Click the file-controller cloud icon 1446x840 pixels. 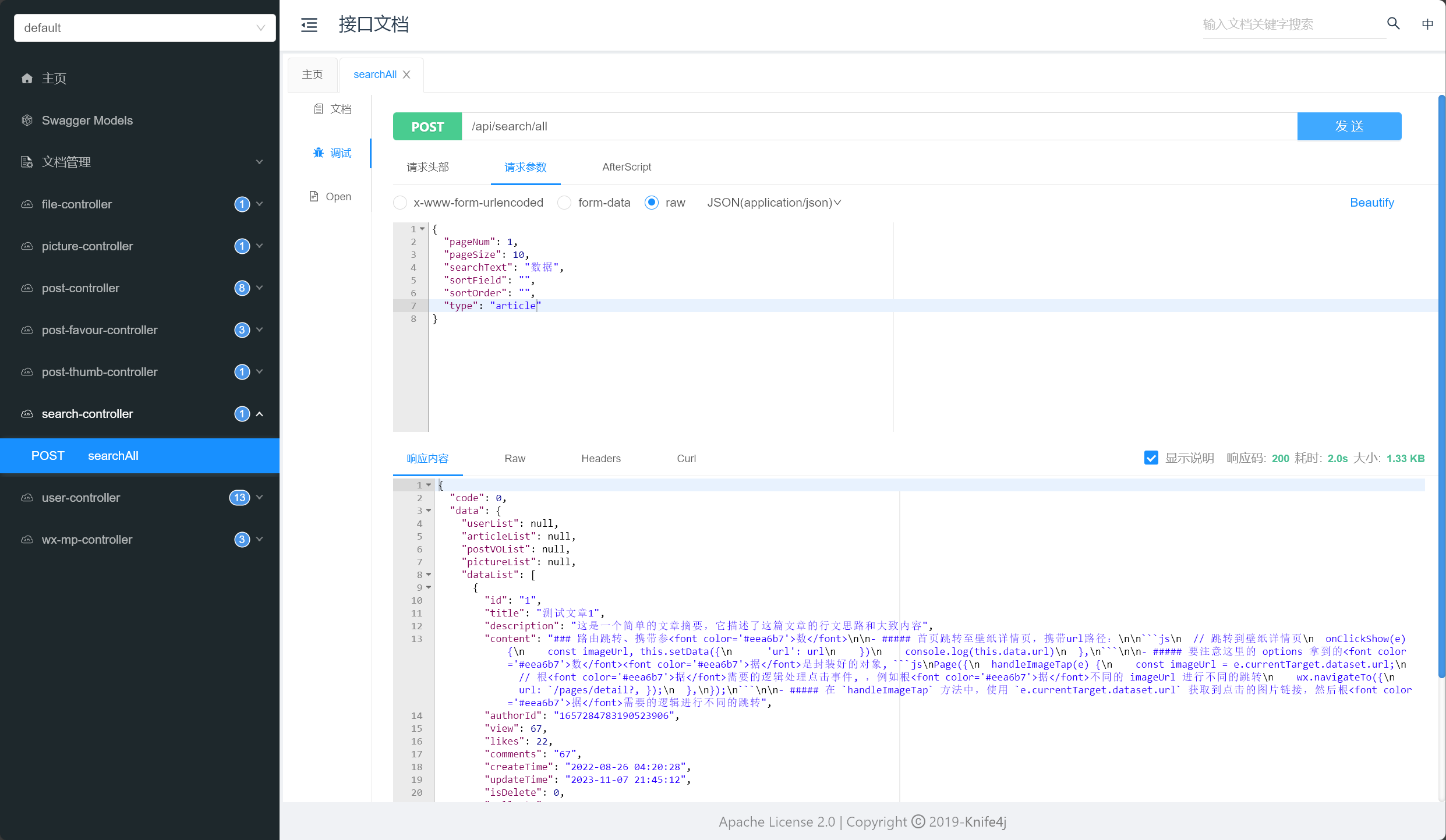click(x=27, y=204)
